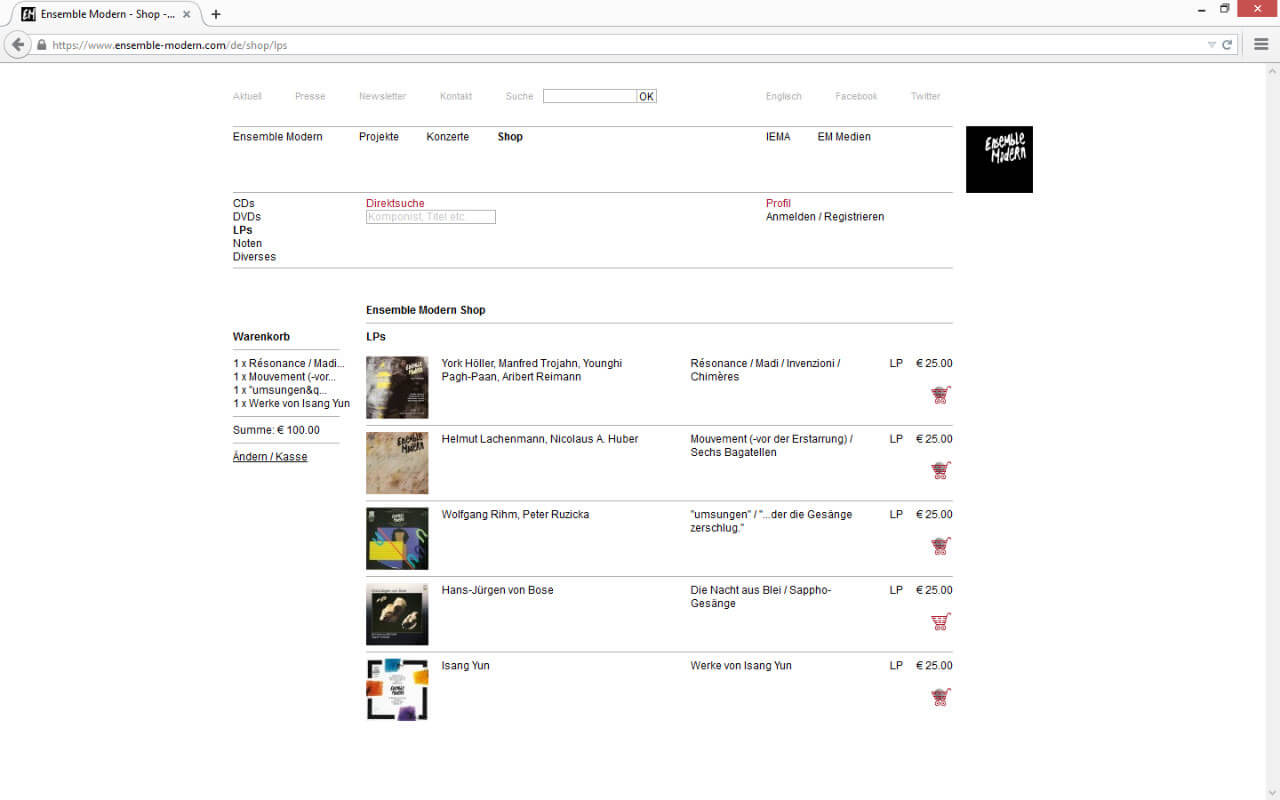Go back with browser back arrow
1280x800 pixels.
click(18, 45)
